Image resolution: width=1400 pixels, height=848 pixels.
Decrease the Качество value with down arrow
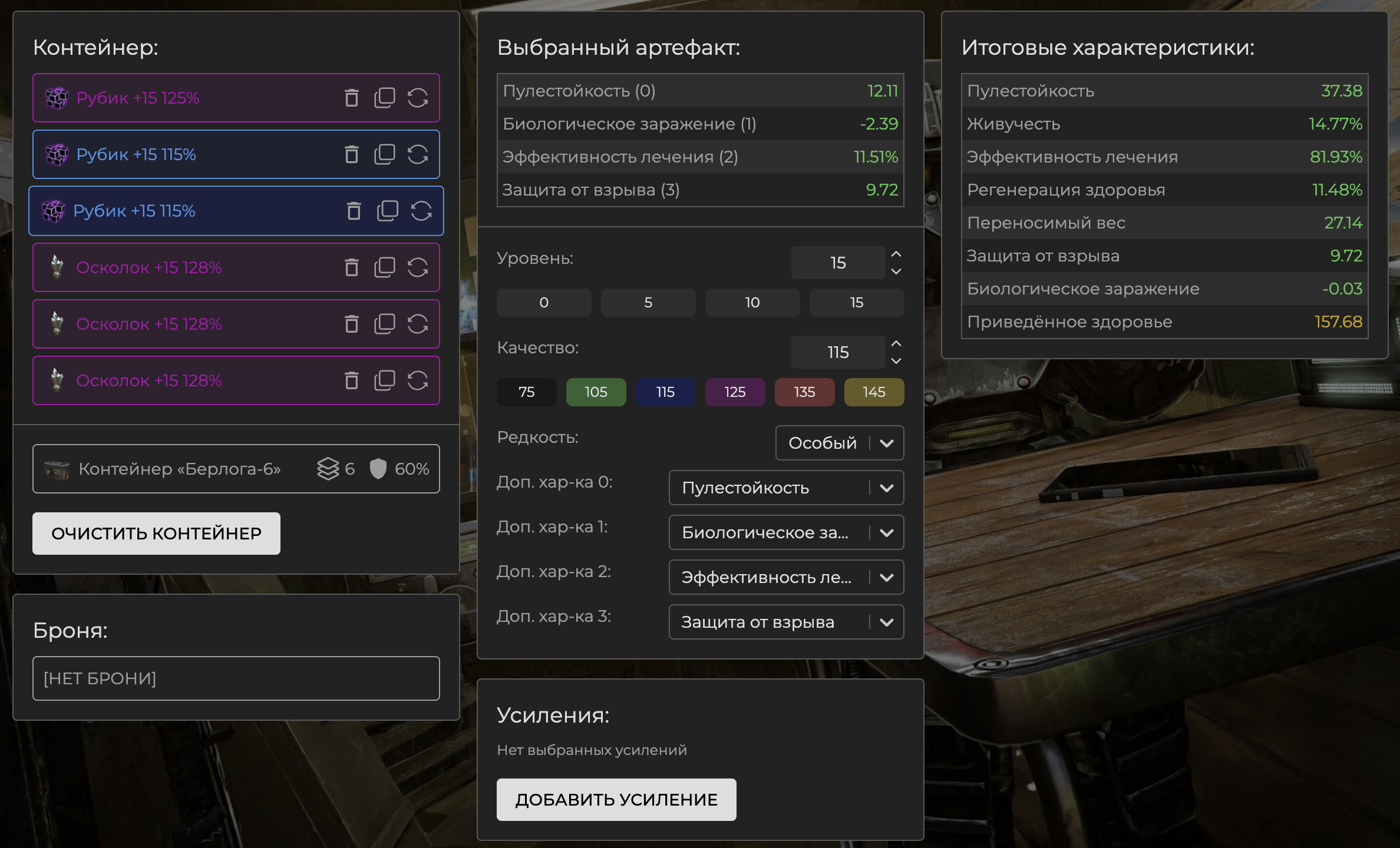pos(896,361)
